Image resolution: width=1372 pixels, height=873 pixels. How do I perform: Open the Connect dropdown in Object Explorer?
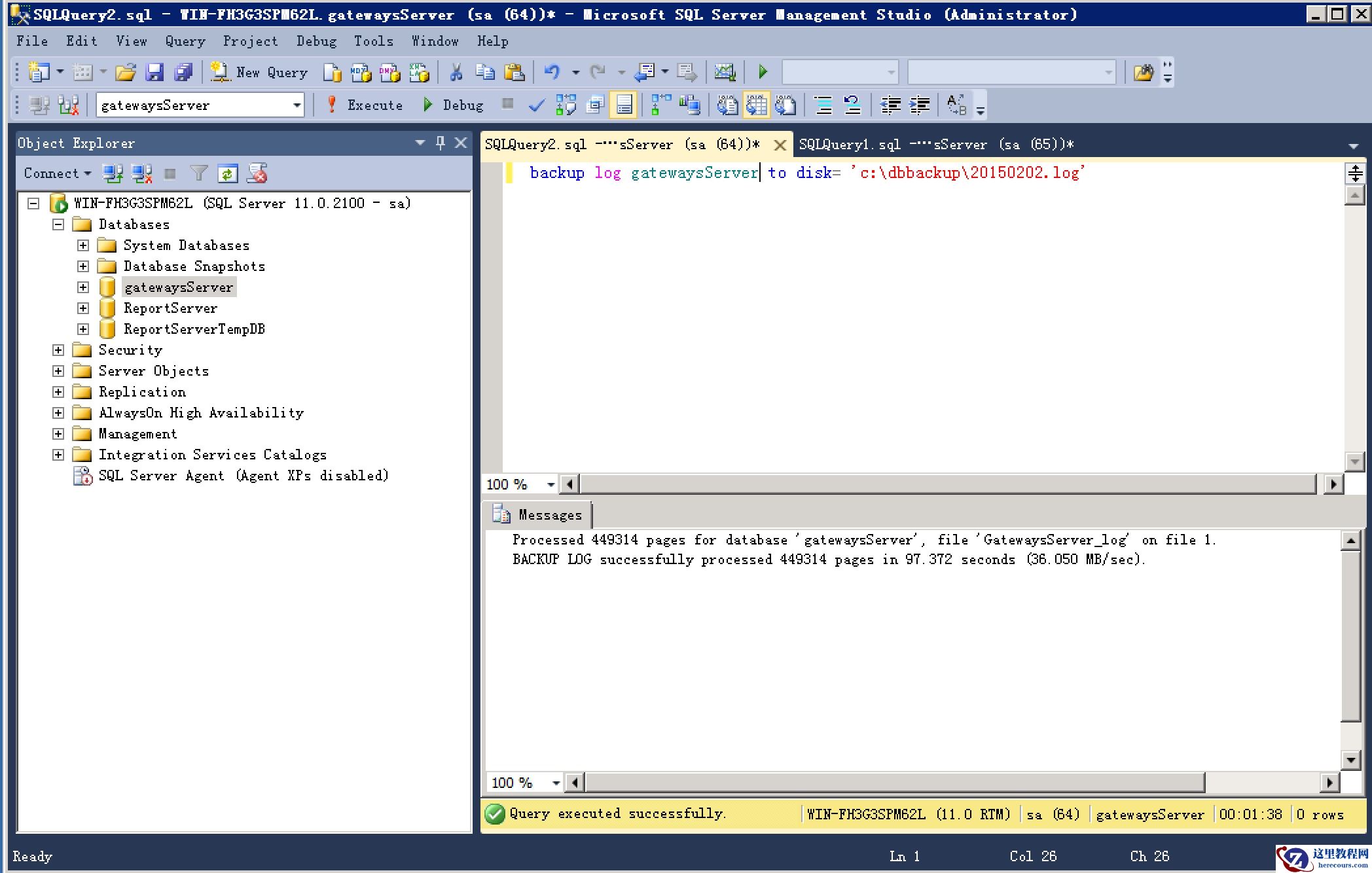coord(58,173)
